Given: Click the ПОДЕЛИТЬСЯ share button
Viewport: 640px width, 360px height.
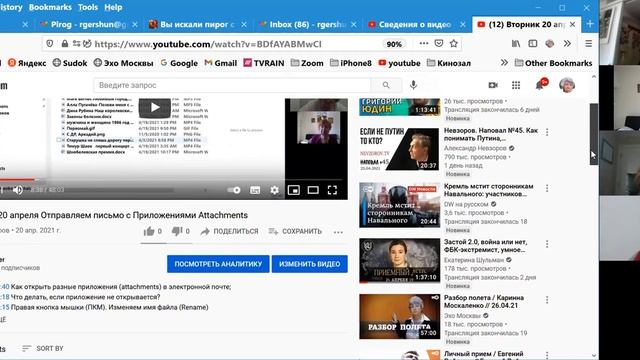Looking at the screenshot, I should (229, 231).
